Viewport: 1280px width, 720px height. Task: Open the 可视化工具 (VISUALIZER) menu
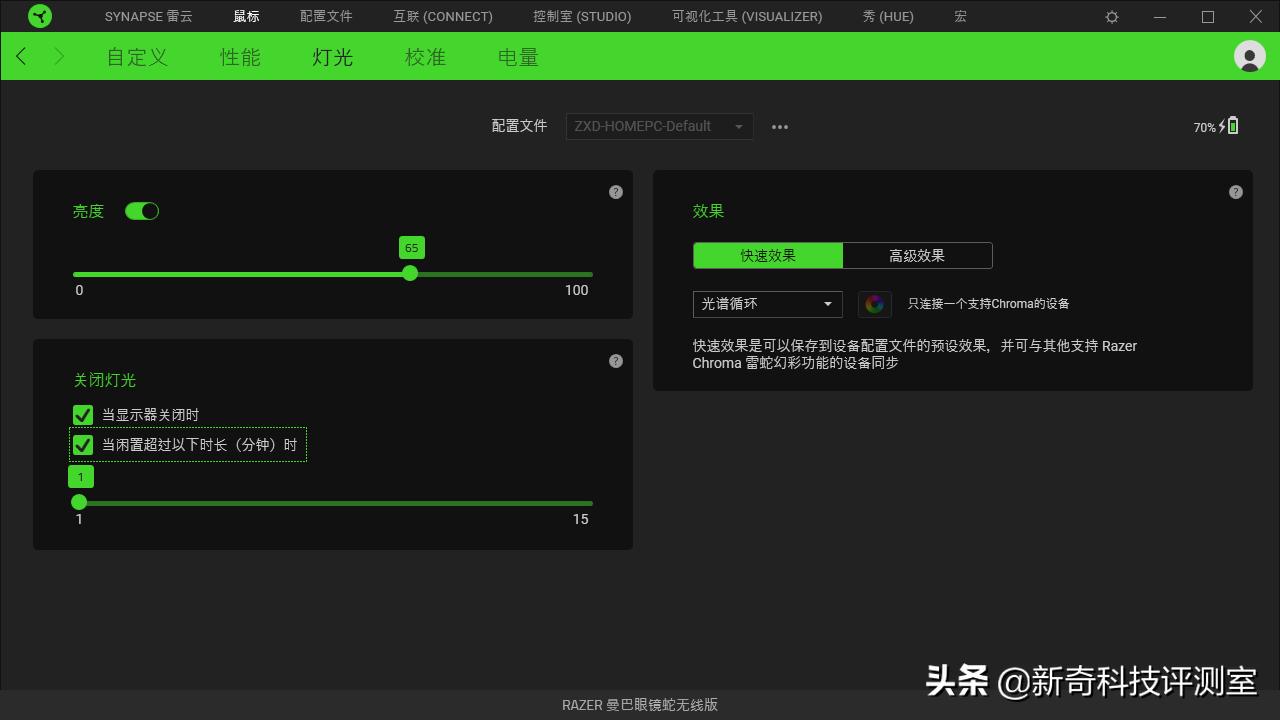[x=746, y=16]
